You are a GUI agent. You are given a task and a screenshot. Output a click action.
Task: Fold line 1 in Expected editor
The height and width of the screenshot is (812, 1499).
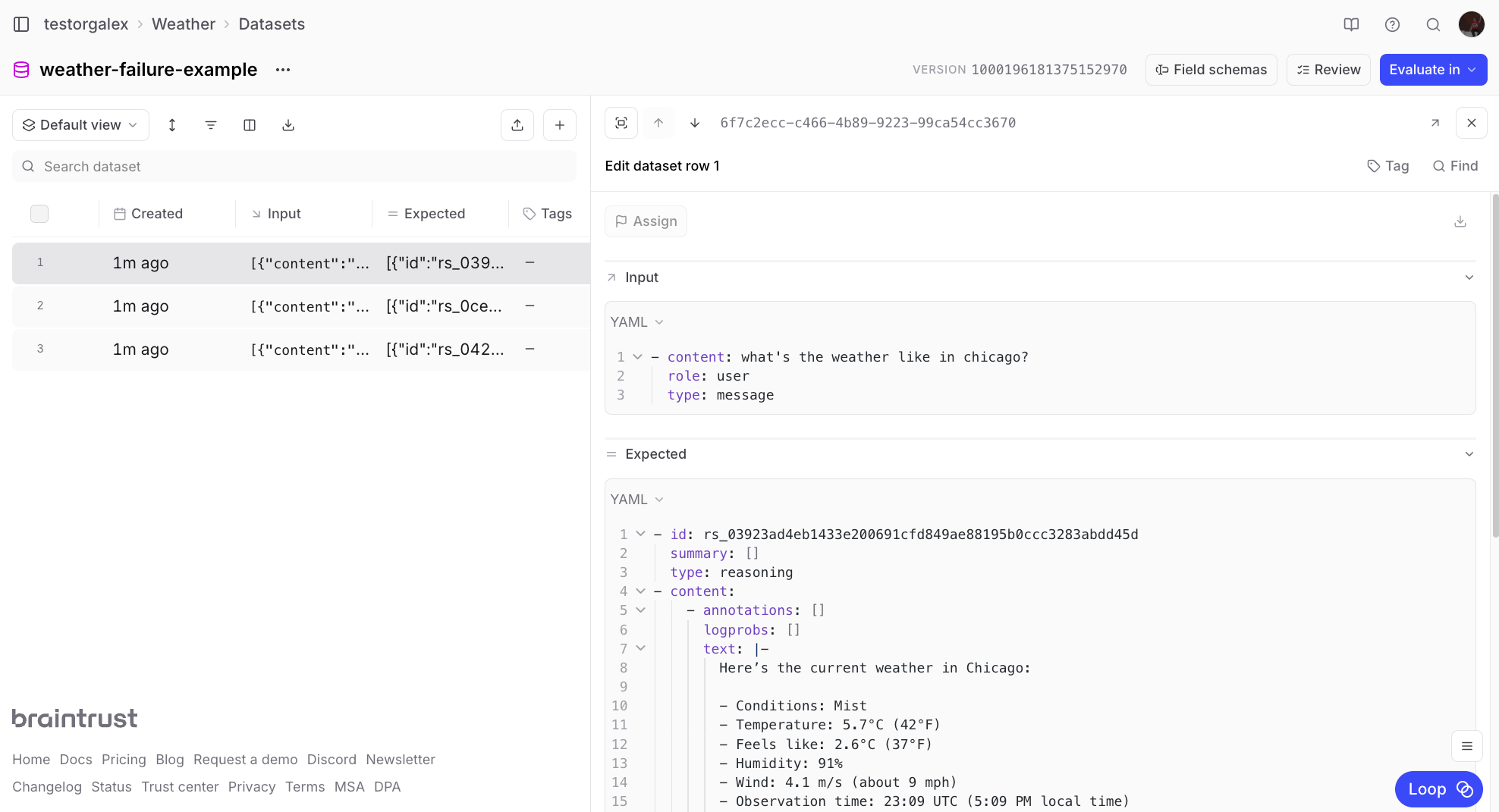click(x=640, y=535)
